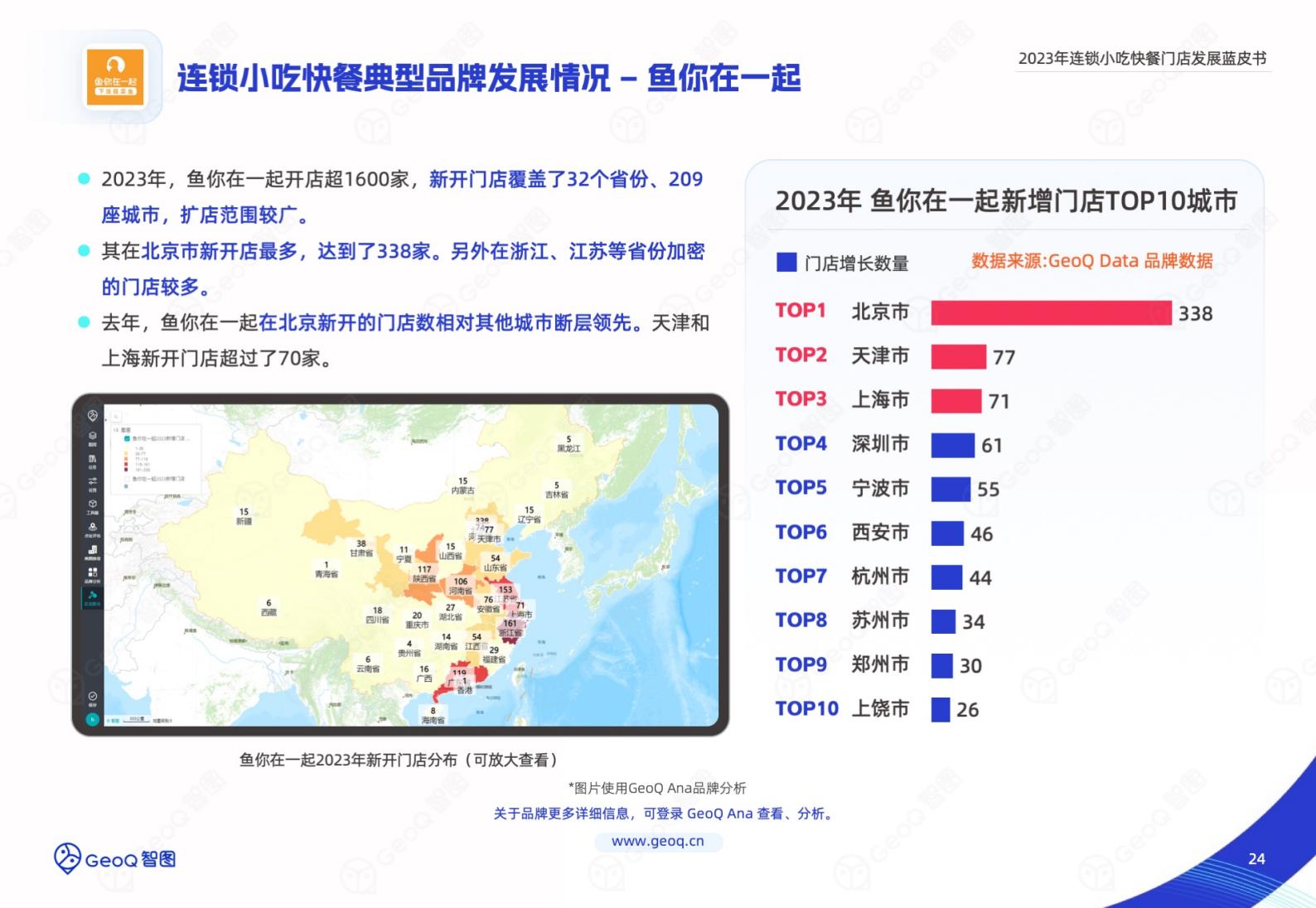Click the TOP10 rank label

click(x=807, y=708)
